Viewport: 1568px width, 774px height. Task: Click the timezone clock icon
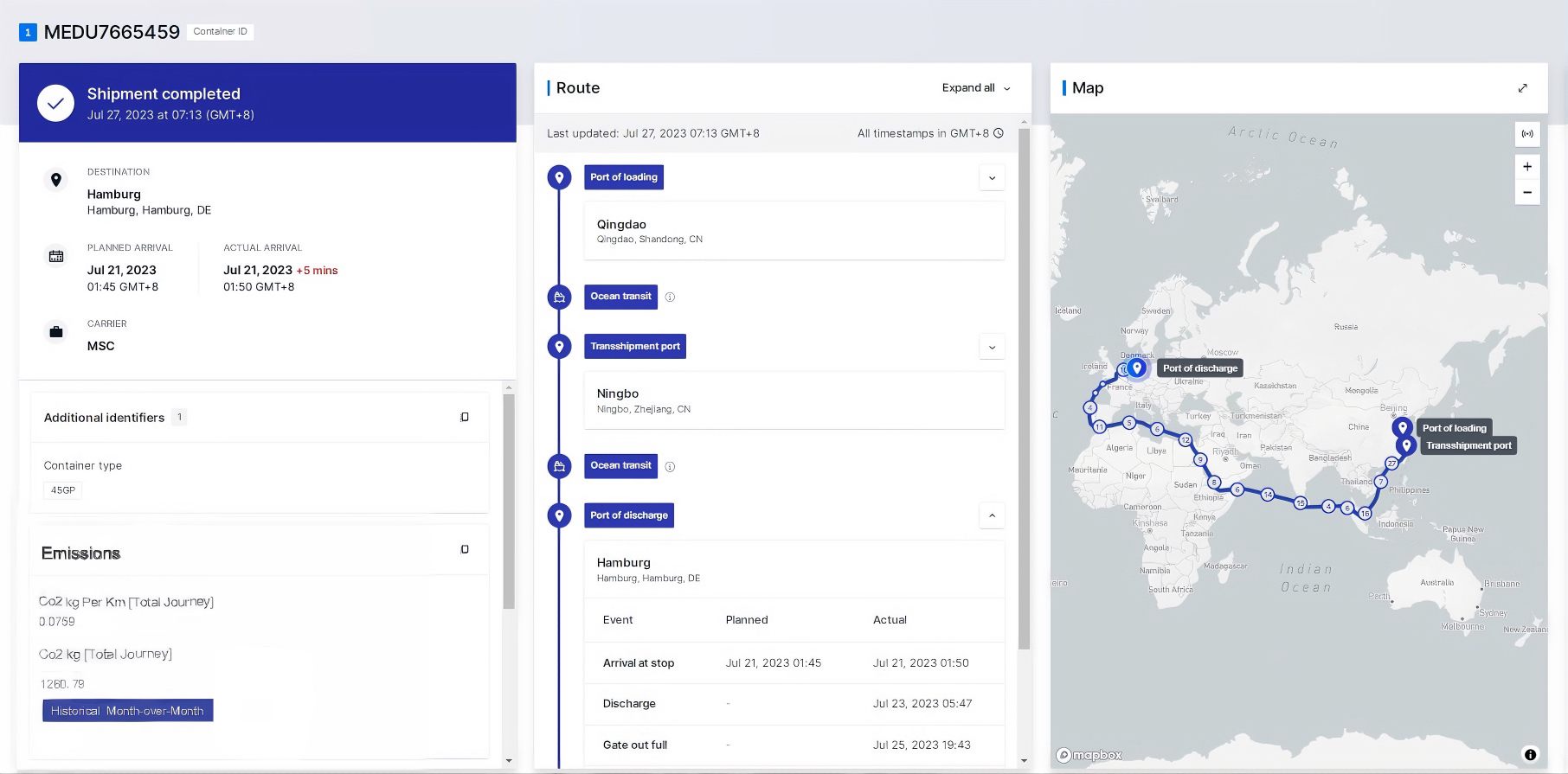999,133
